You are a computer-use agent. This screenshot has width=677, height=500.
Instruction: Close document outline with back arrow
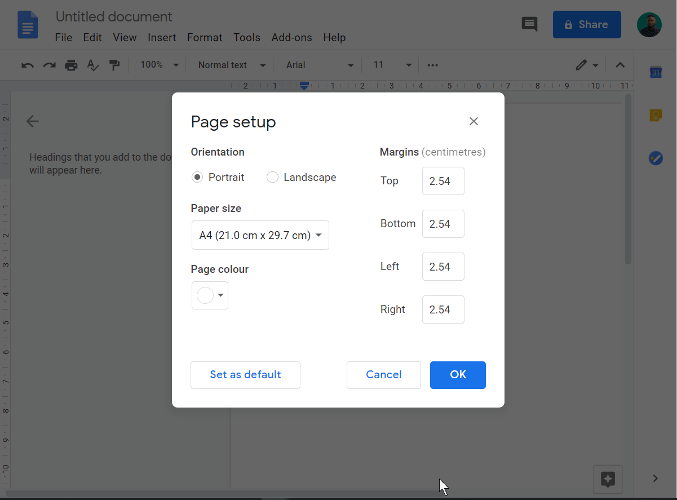32,121
